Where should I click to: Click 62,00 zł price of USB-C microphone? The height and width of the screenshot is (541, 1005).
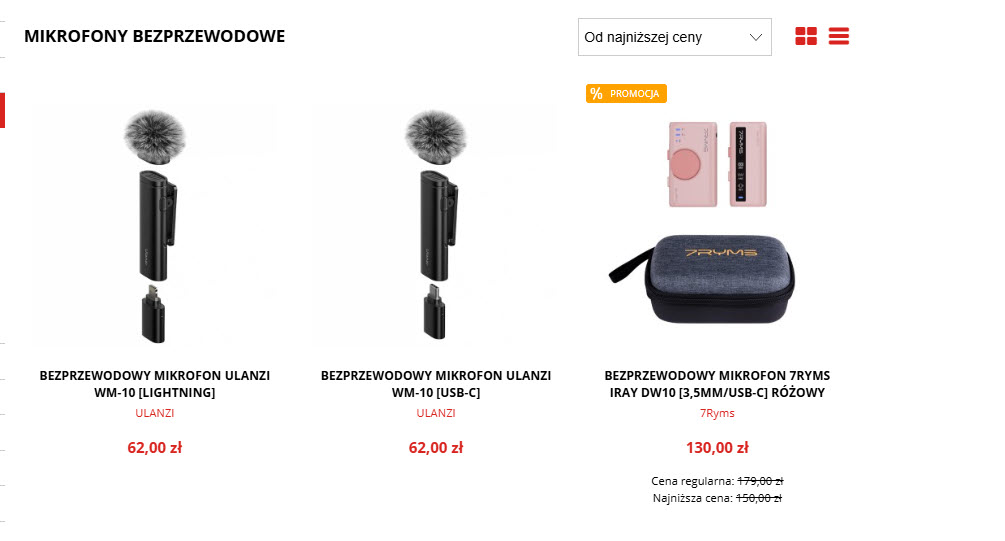tap(436, 447)
